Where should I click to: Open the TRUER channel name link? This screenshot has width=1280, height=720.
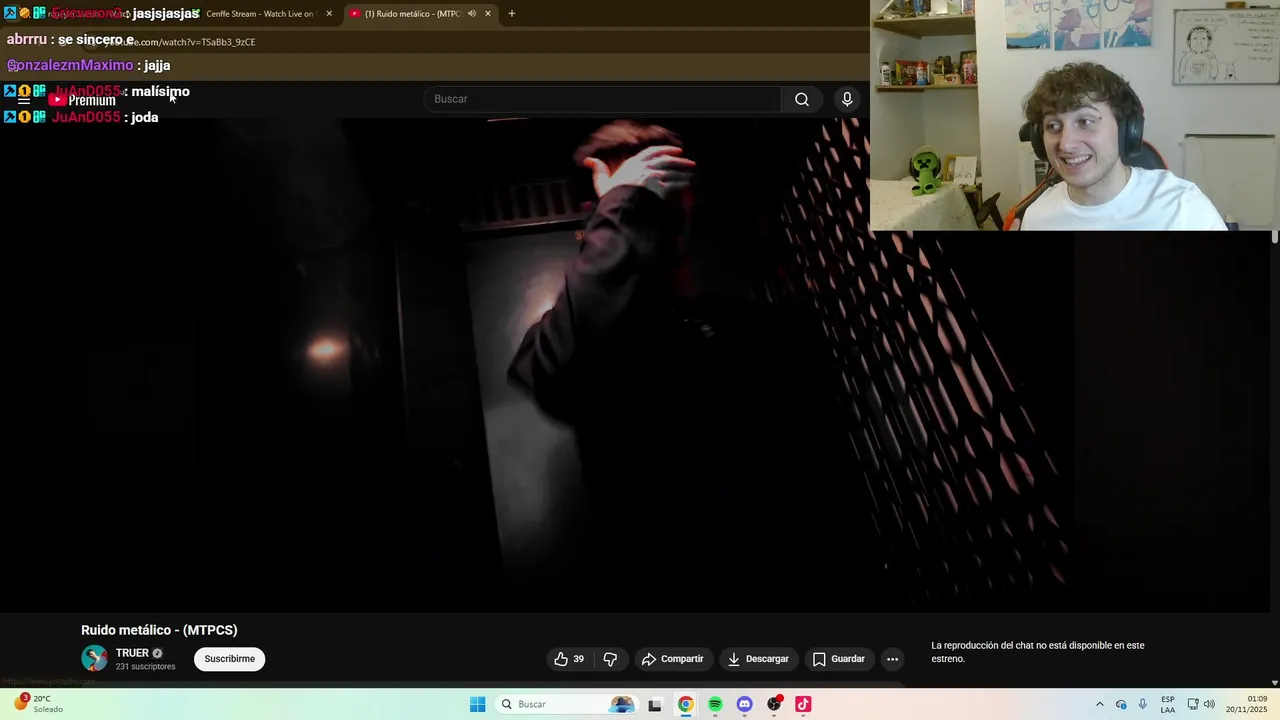pos(132,653)
